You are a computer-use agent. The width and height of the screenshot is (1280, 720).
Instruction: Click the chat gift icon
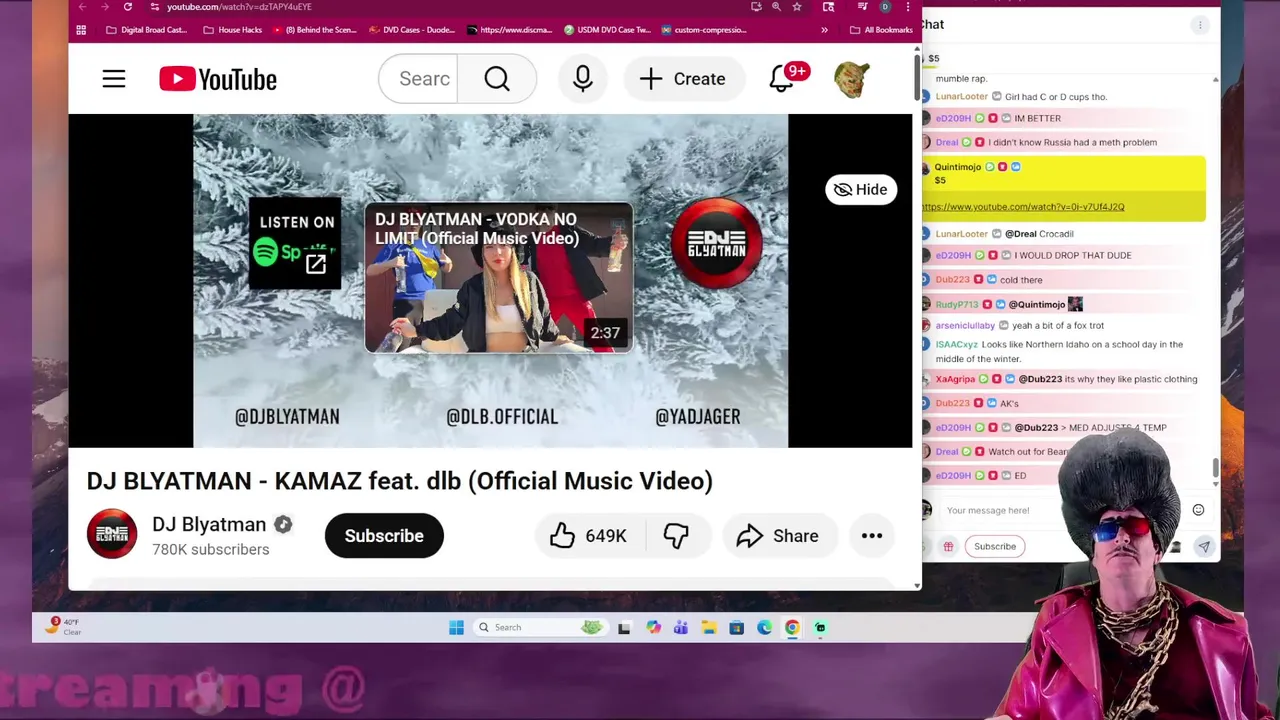click(x=948, y=546)
